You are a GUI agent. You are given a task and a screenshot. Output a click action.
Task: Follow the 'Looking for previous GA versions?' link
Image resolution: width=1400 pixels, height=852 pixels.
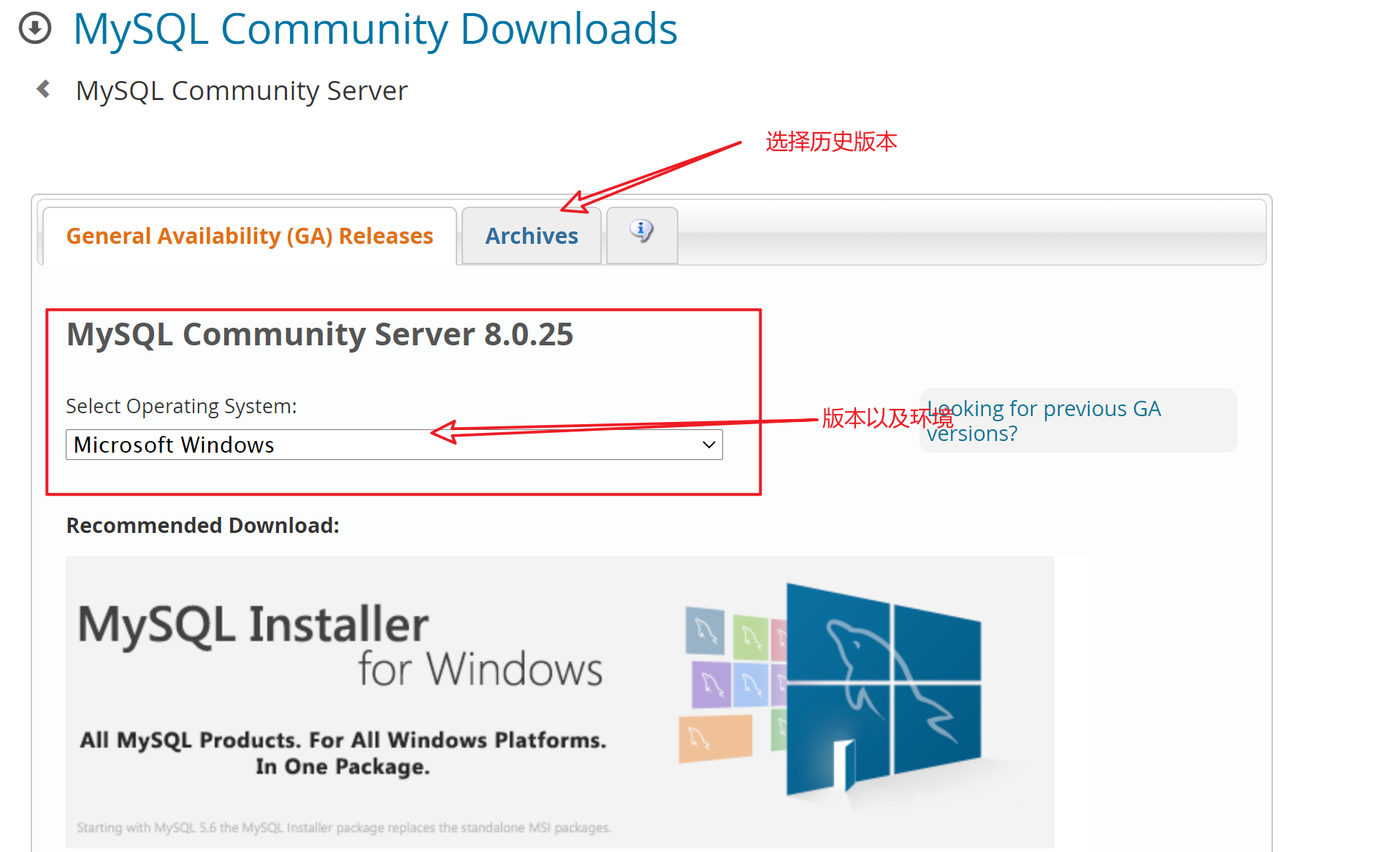(1044, 421)
